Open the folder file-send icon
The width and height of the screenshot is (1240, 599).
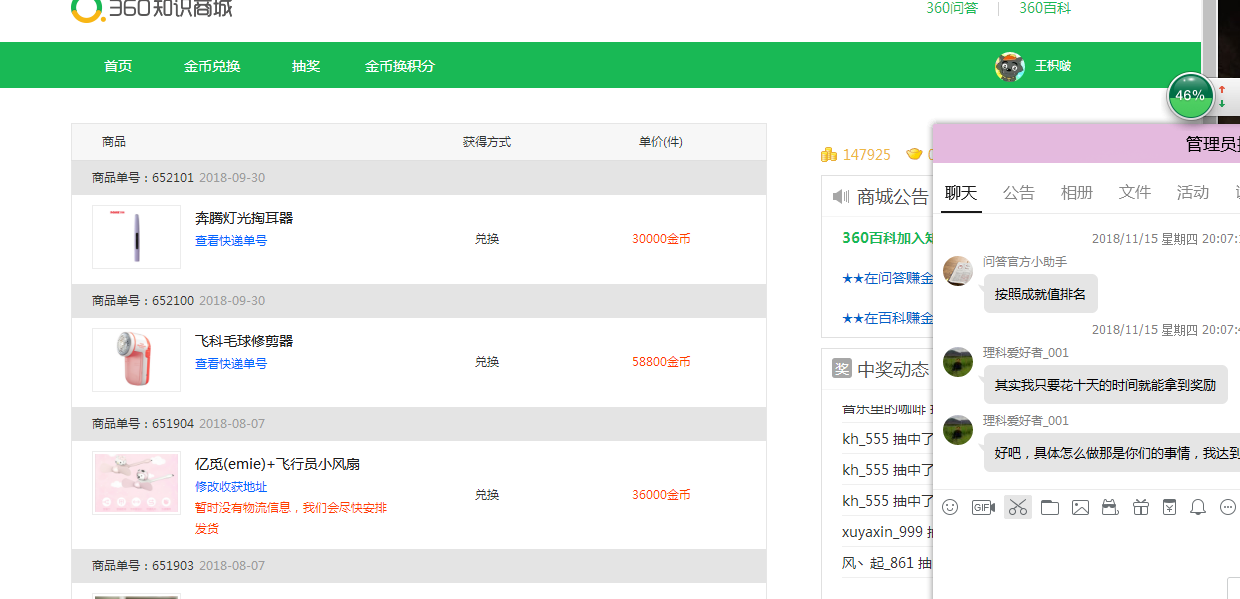[x=1049, y=507]
